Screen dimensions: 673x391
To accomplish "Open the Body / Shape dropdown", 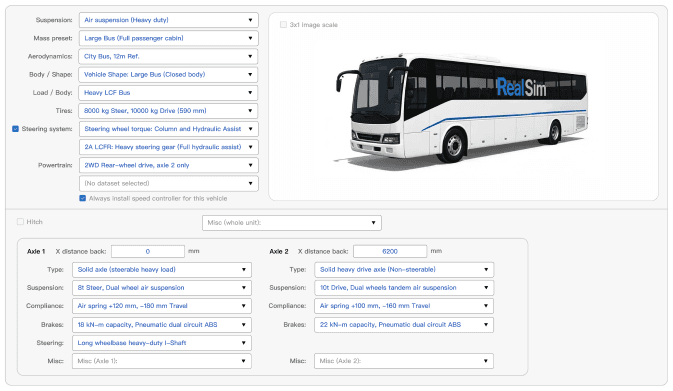I will [169, 74].
